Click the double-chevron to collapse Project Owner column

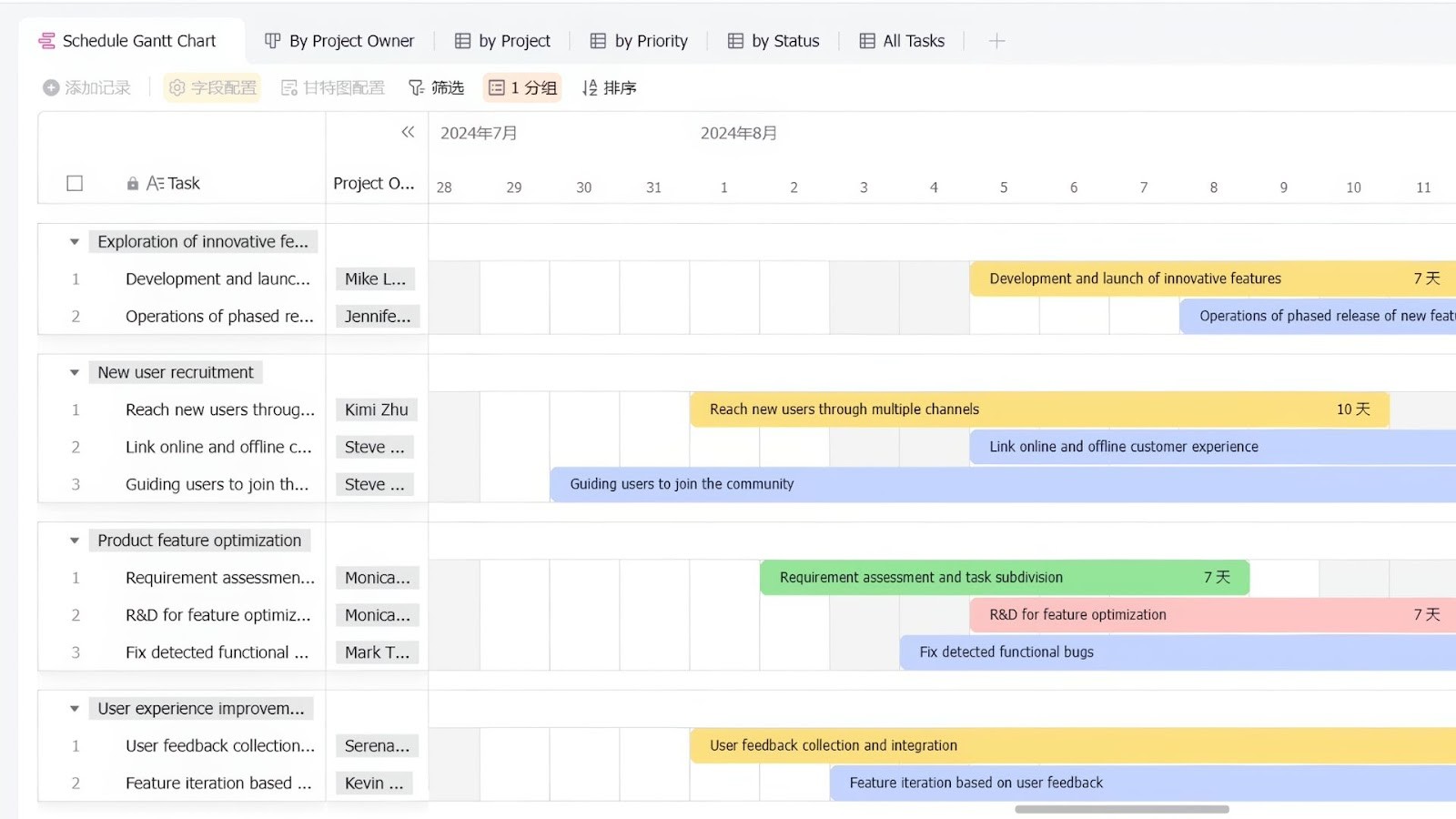(x=408, y=132)
